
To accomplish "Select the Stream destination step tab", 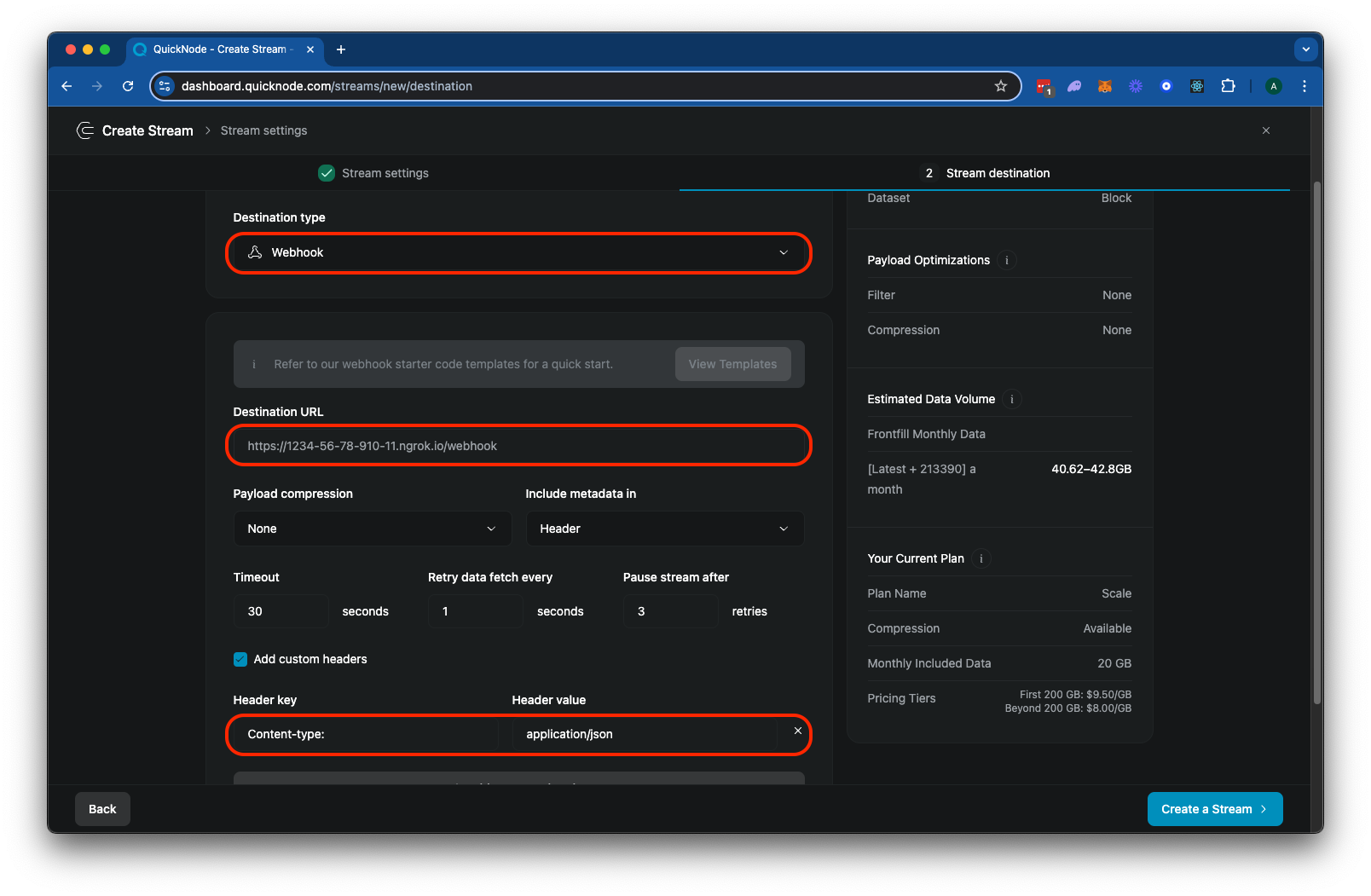I will point(986,173).
